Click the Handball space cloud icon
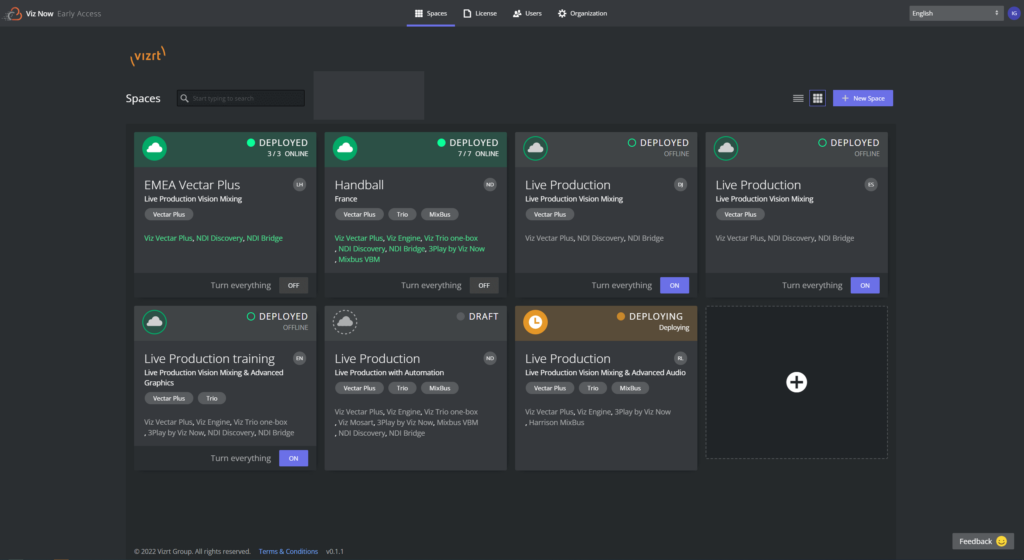1024x560 pixels. (345, 148)
